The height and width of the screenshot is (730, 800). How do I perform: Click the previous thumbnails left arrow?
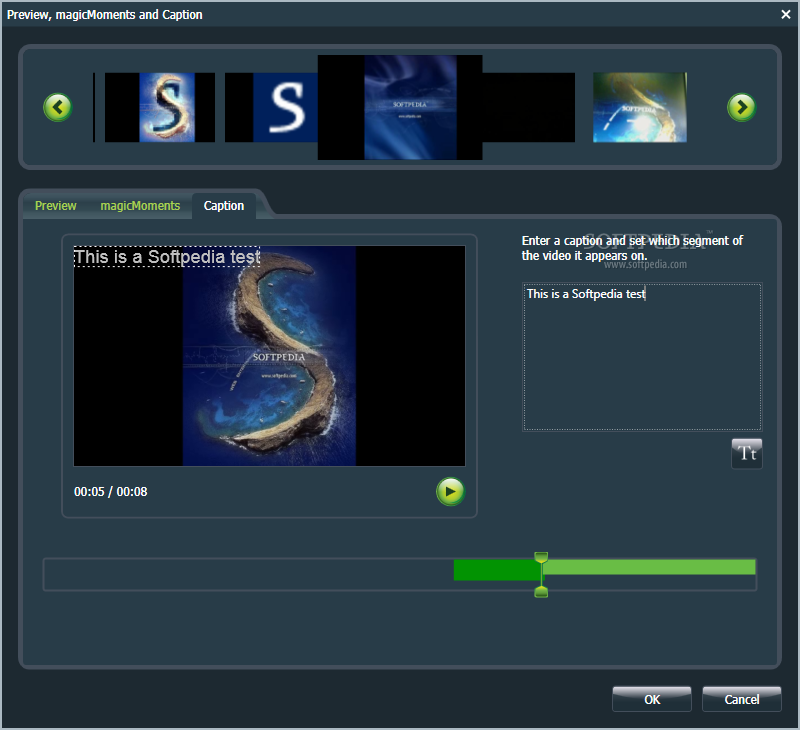(58, 107)
